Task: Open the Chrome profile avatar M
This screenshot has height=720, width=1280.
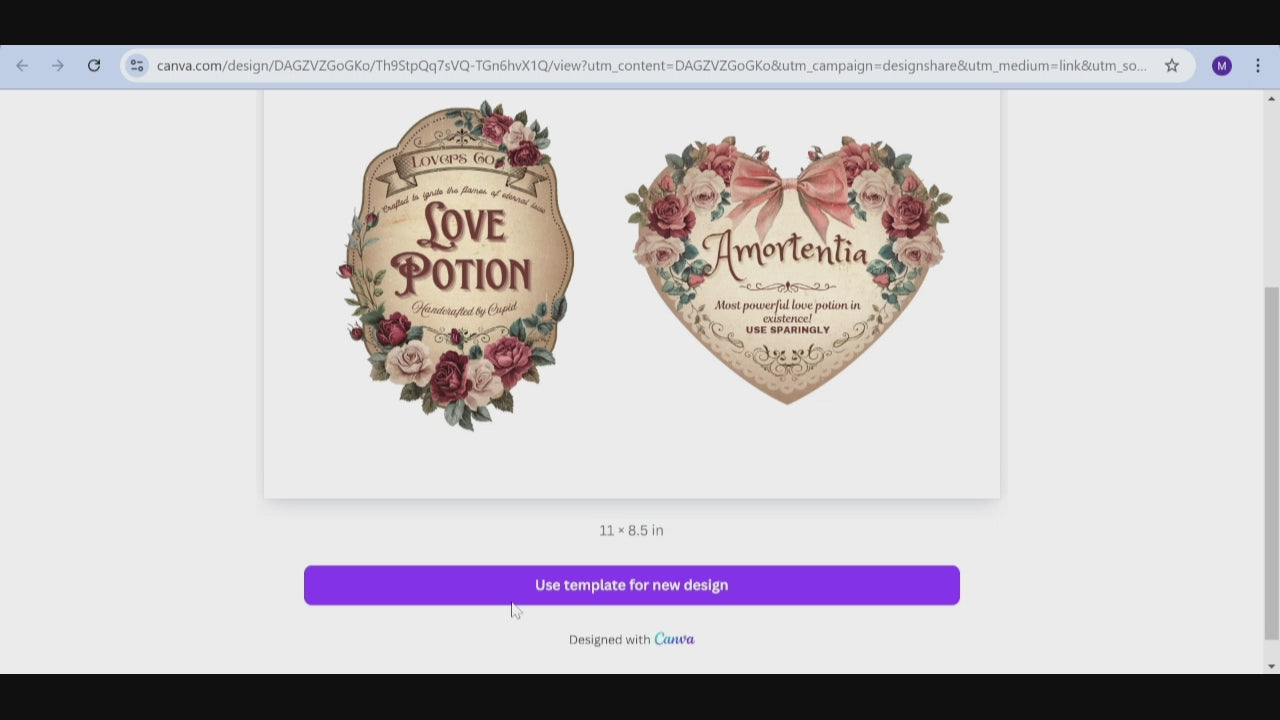Action: point(1221,66)
